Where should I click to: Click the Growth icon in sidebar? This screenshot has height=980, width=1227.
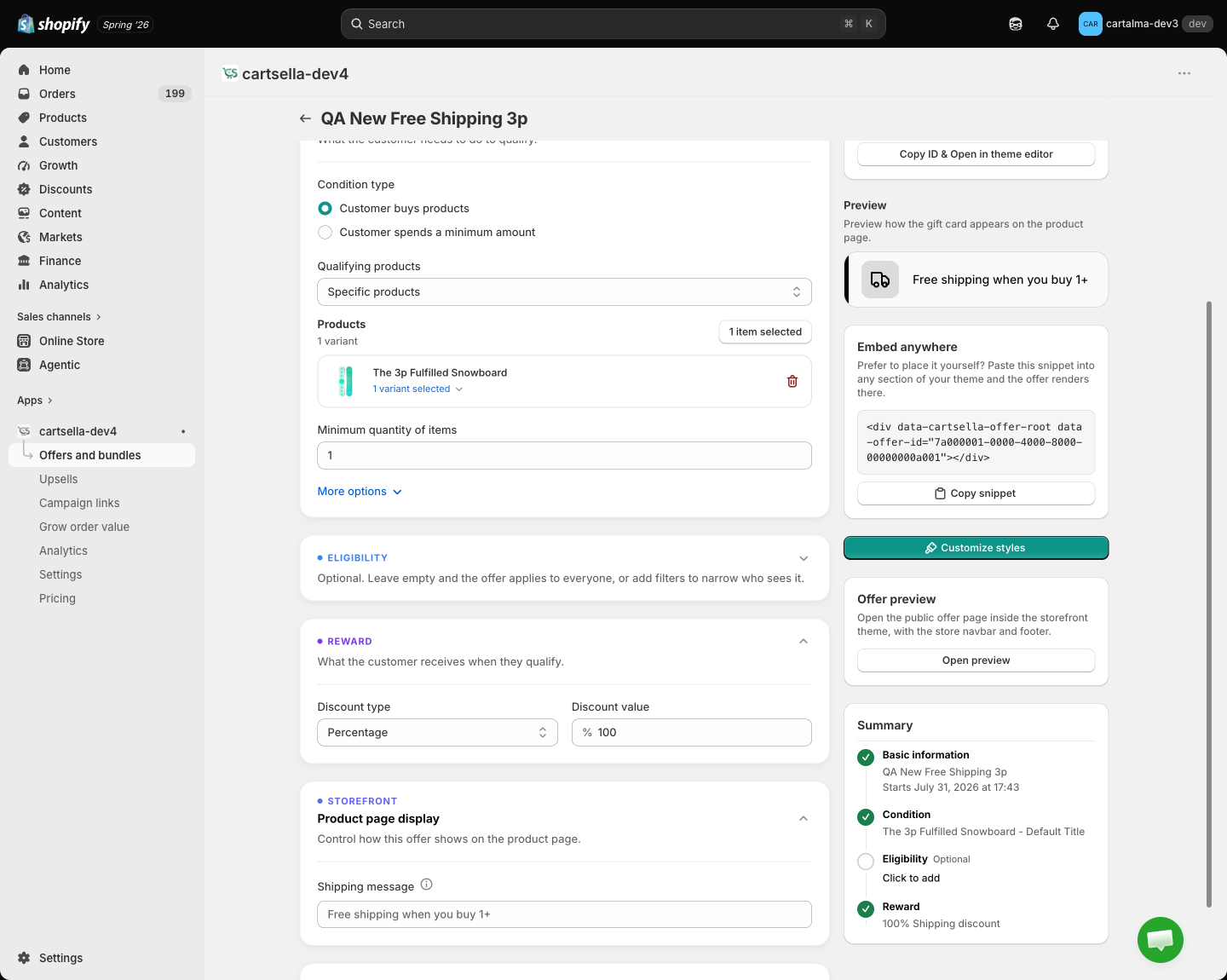click(24, 165)
